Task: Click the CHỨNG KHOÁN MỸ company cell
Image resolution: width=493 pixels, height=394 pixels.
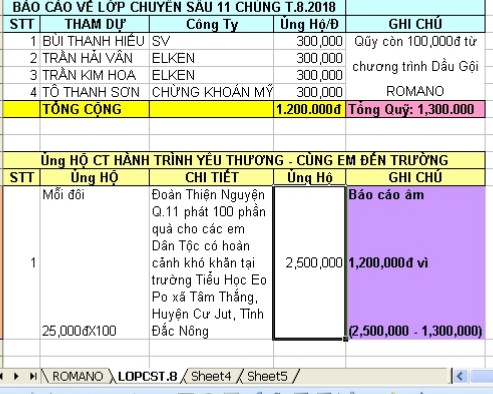Action: coord(211,92)
